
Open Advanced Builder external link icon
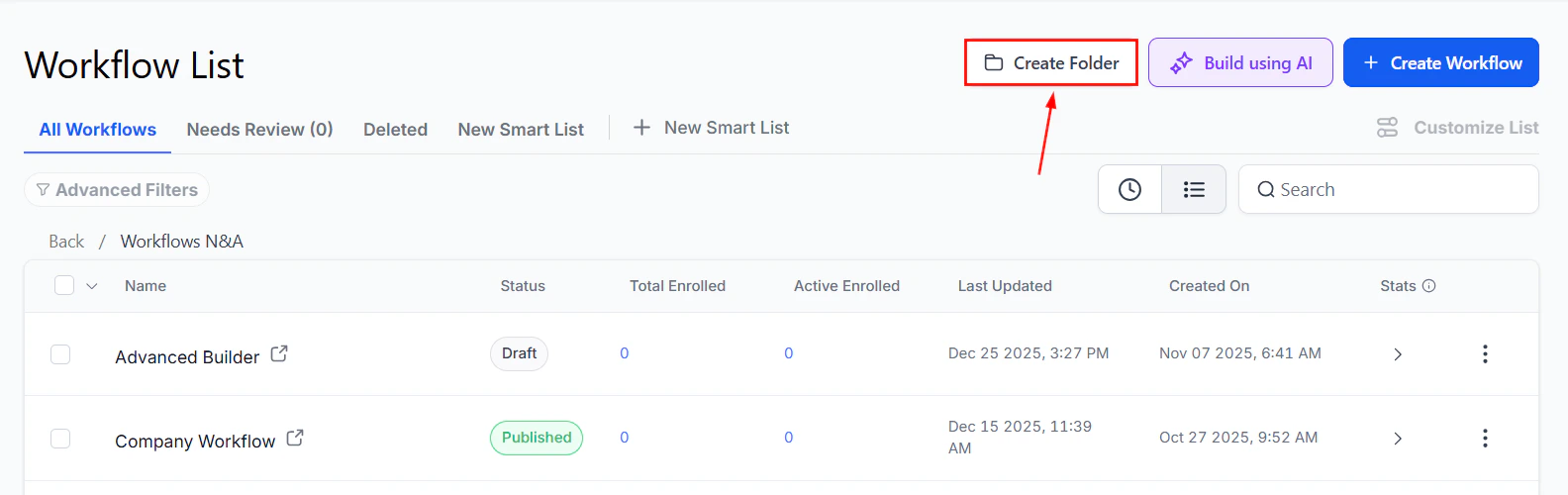tap(279, 353)
